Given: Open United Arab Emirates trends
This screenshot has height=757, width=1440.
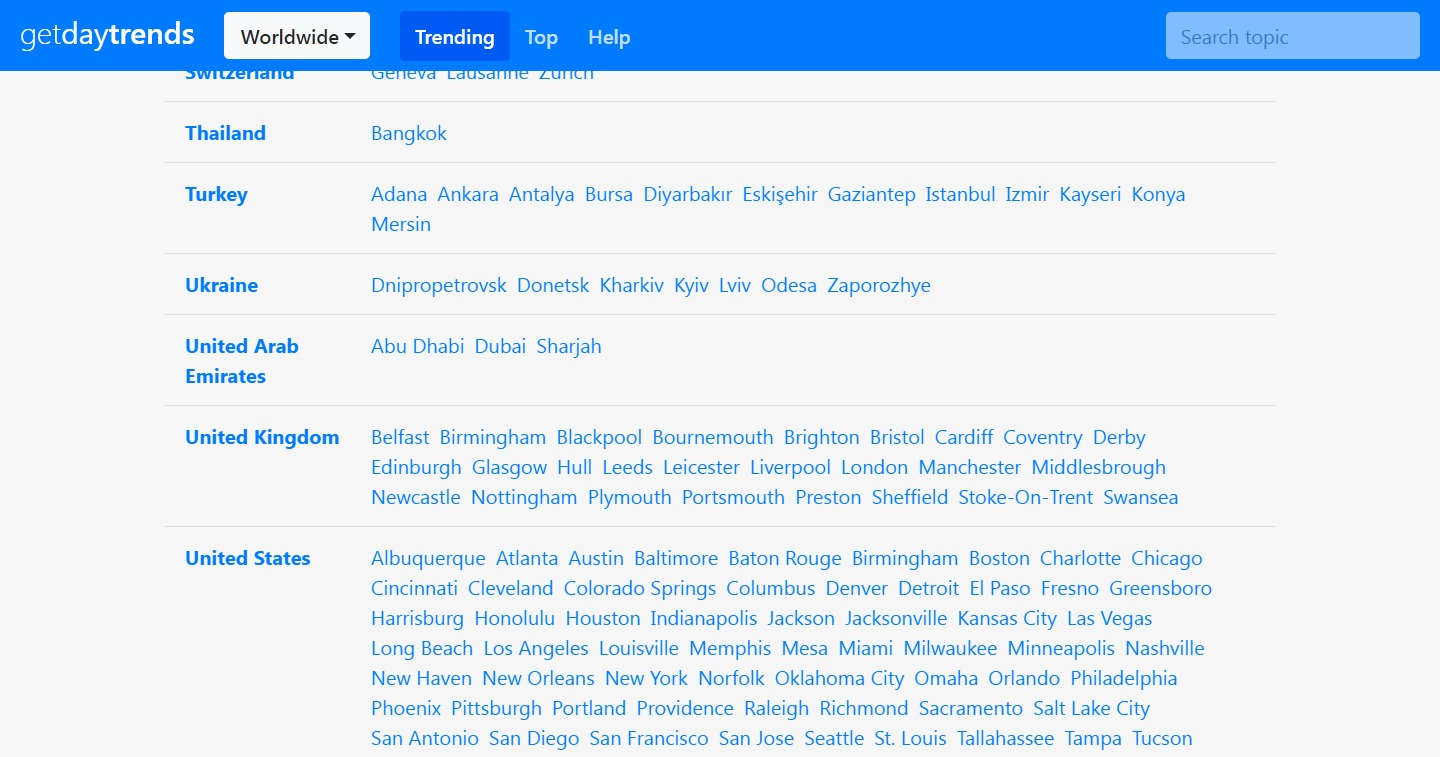Looking at the screenshot, I should point(242,361).
